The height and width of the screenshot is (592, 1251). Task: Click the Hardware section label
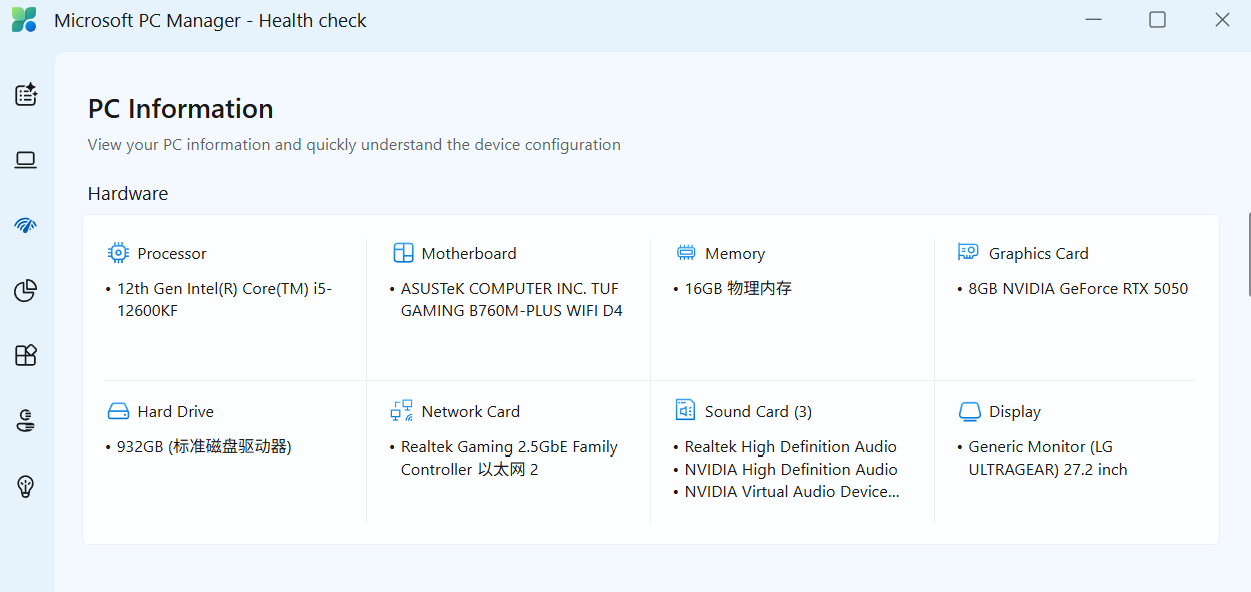pos(128,194)
